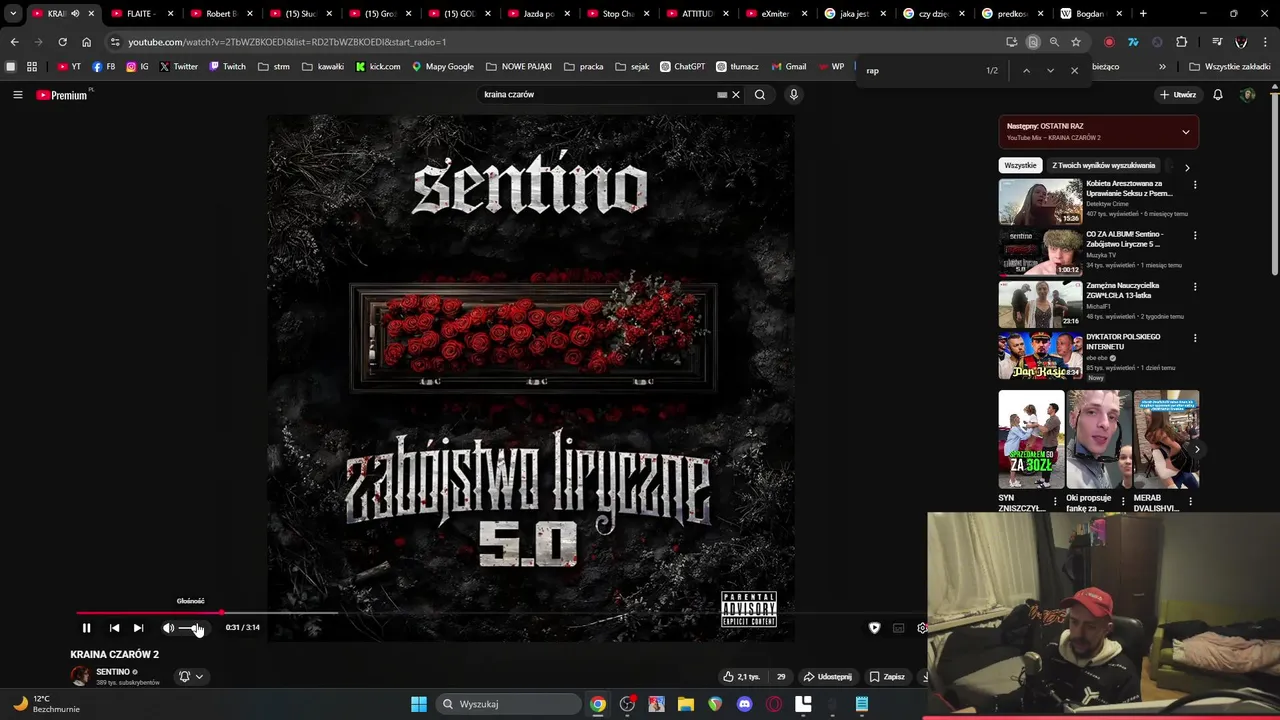The width and height of the screenshot is (1280, 720).
Task: Show more bookmarks with chevrons
Action: coord(1162,67)
